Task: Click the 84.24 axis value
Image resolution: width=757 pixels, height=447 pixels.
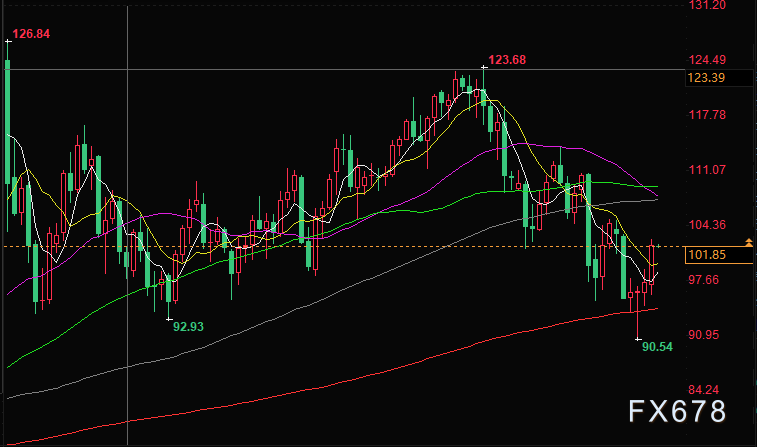Action: click(703, 390)
